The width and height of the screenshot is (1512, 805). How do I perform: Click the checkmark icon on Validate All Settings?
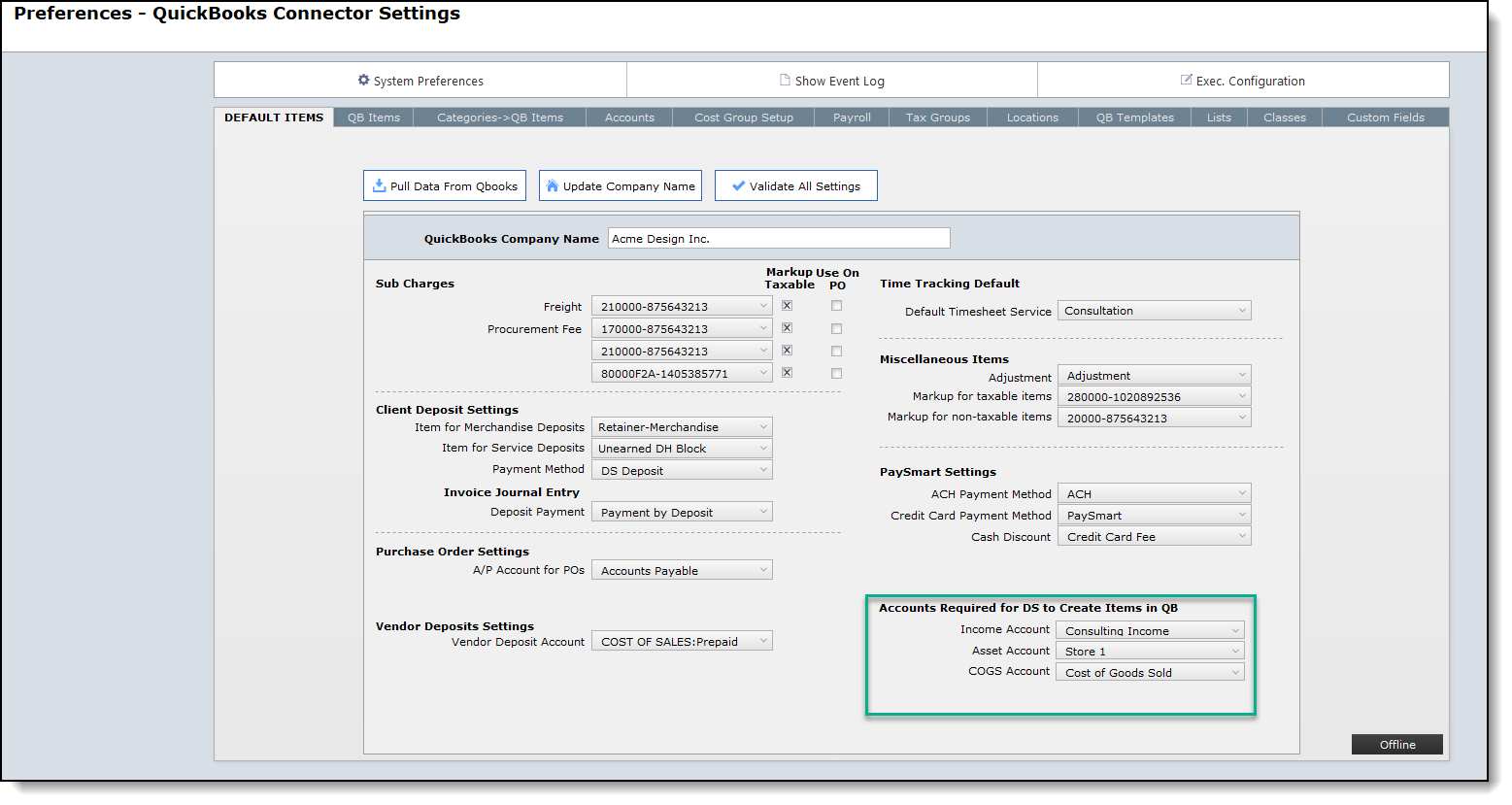[x=738, y=185]
